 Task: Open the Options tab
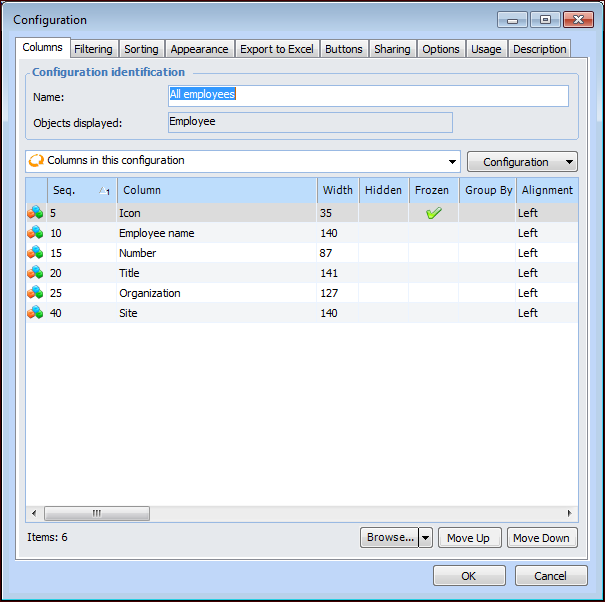point(441,49)
